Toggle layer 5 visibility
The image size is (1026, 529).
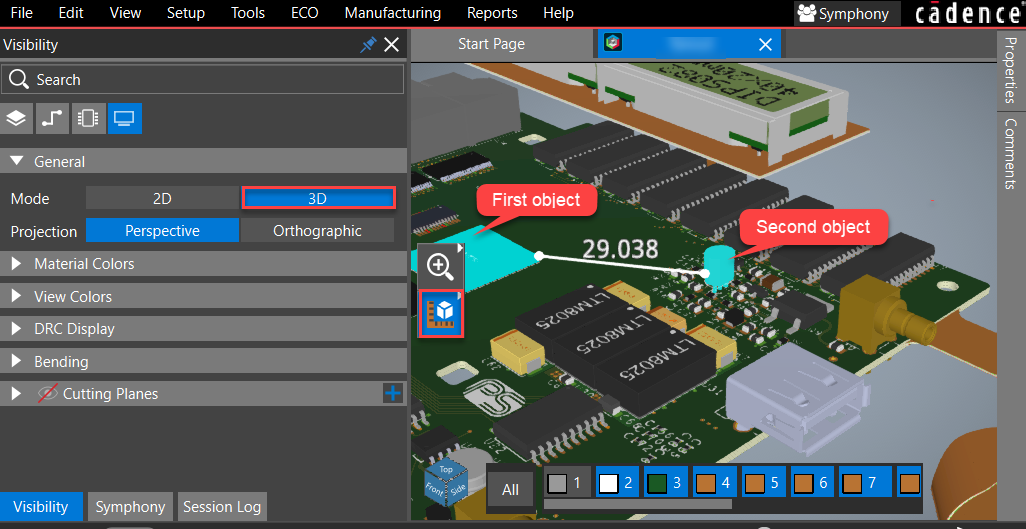[764, 483]
